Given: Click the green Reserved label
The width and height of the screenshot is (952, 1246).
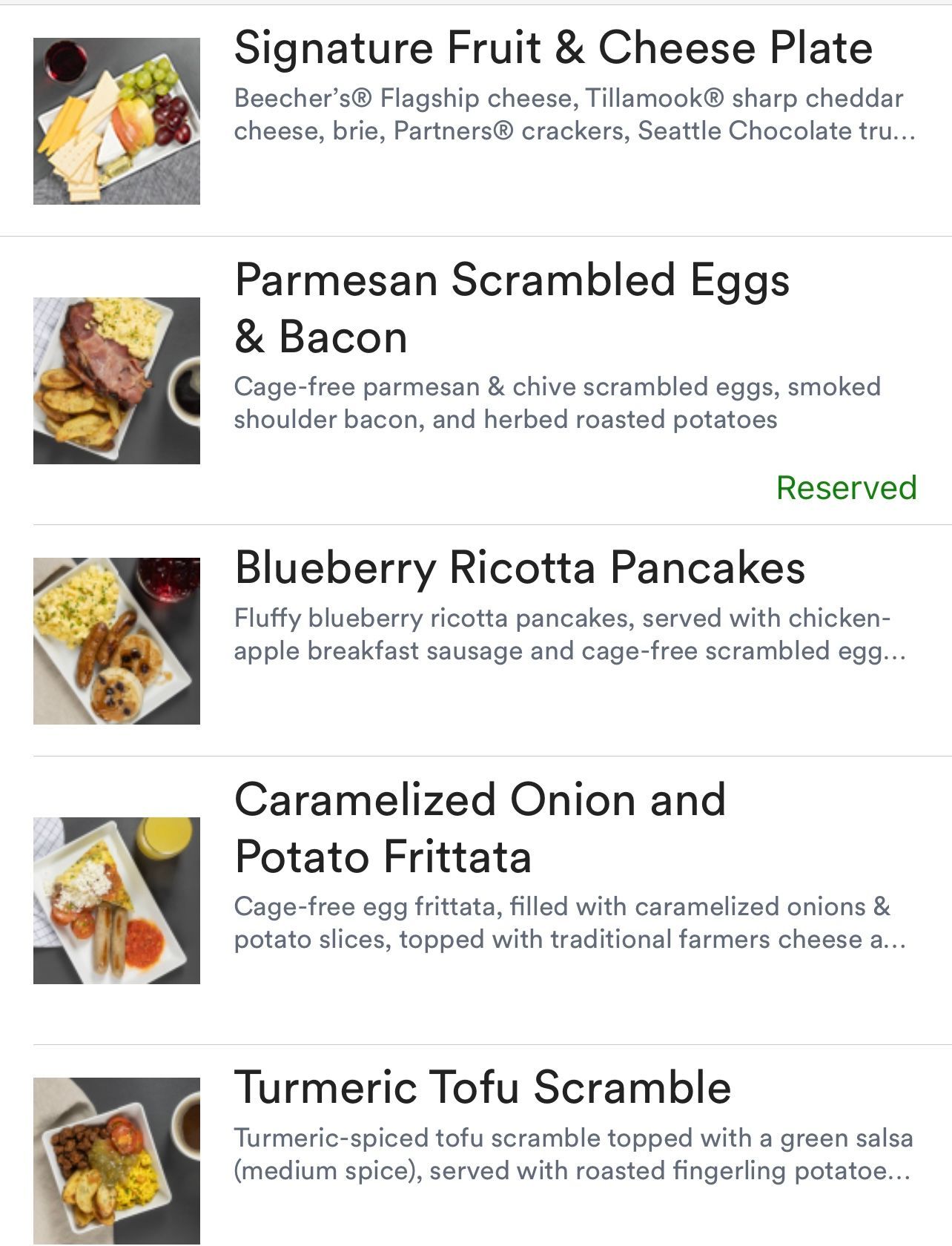Looking at the screenshot, I should point(846,488).
